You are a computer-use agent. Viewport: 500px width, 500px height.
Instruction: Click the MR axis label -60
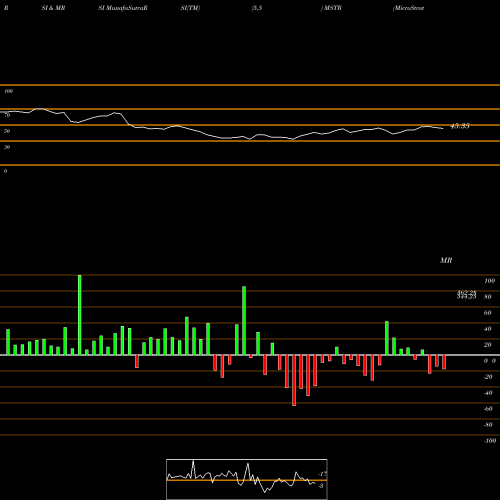pyautogui.click(x=488, y=409)
